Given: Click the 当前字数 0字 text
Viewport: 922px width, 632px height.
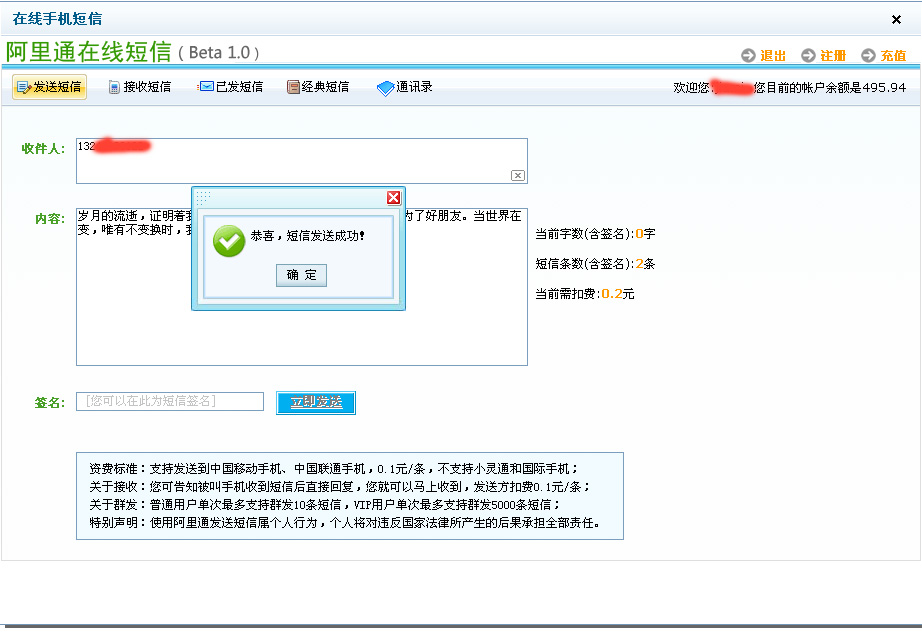Looking at the screenshot, I should pyautogui.click(x=595, y=234).
